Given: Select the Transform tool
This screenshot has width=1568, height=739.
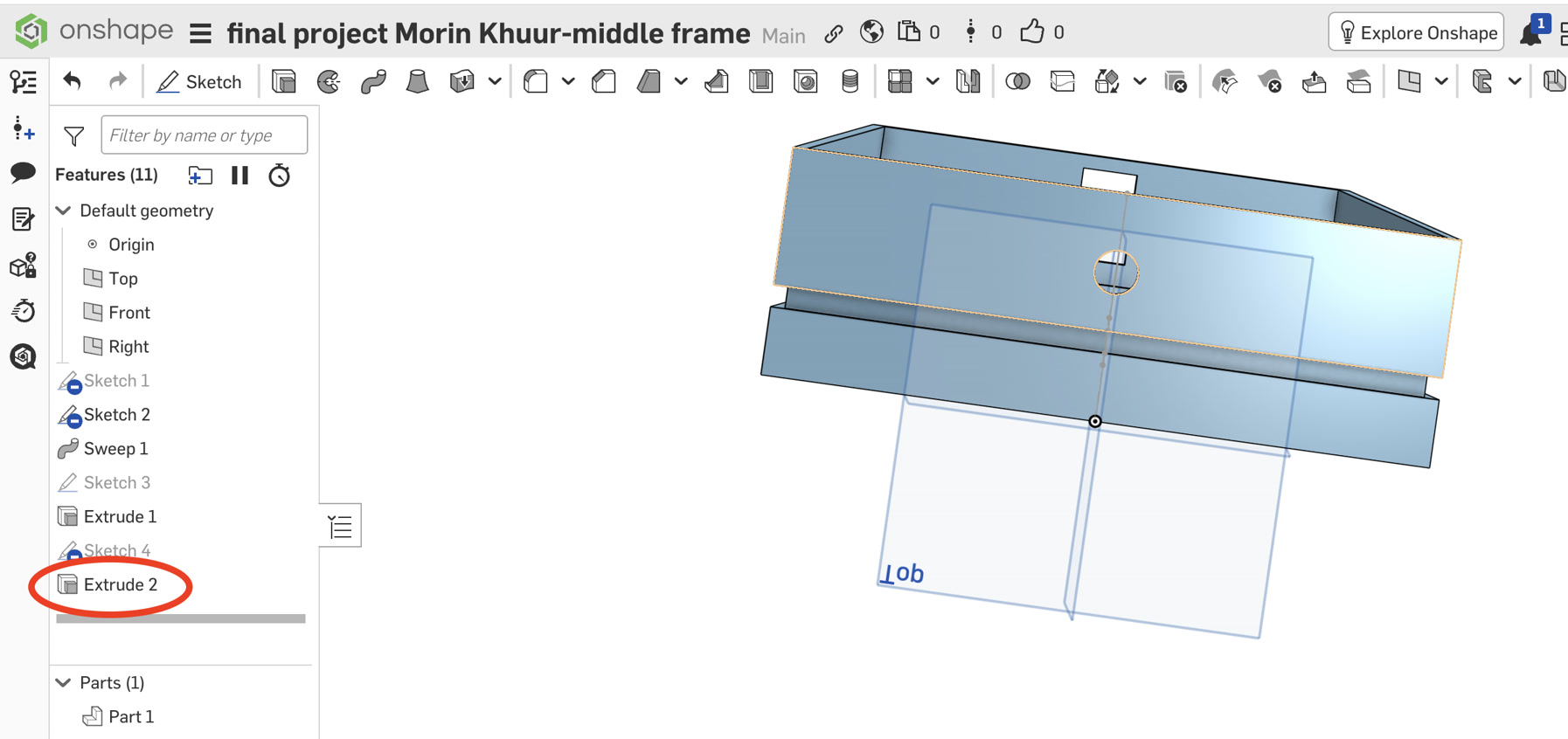Looking at the screenshot, I should (1107, 82).
